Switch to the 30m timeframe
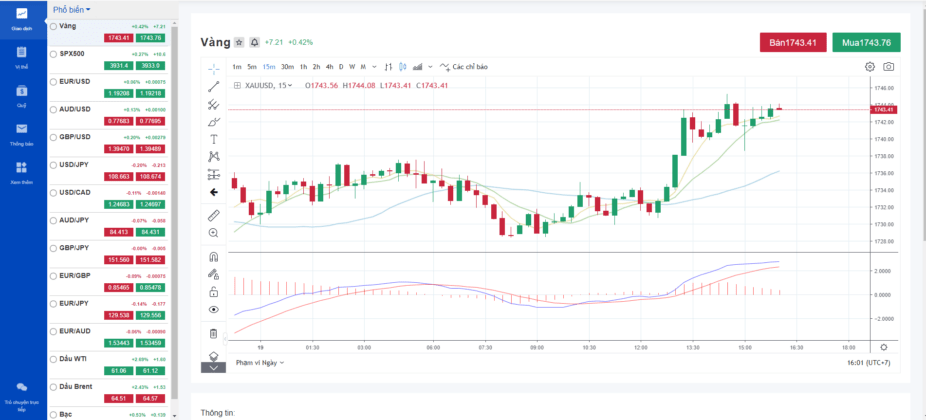 point(288,67)
